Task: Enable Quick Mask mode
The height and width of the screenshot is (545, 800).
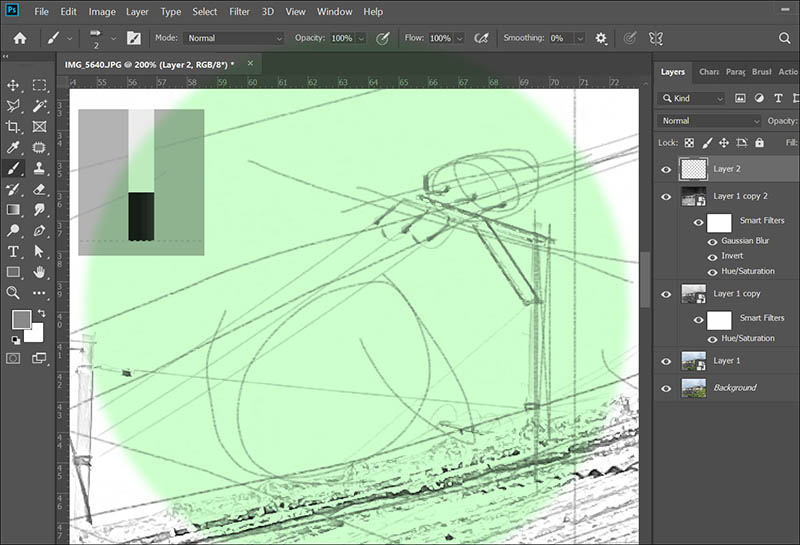Action: 13,358
